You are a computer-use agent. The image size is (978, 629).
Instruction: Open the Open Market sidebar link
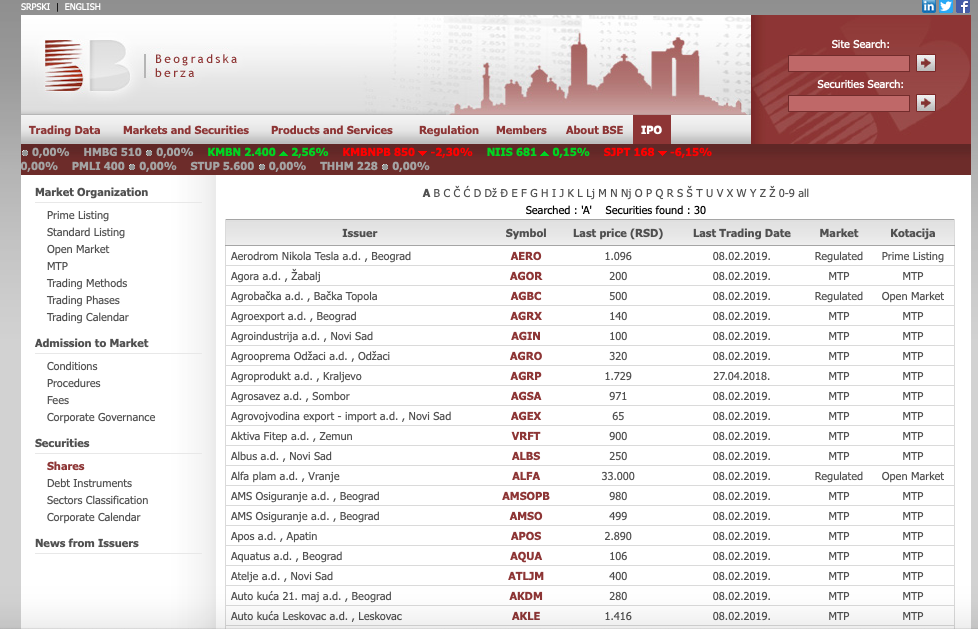(x=78, y=249)
